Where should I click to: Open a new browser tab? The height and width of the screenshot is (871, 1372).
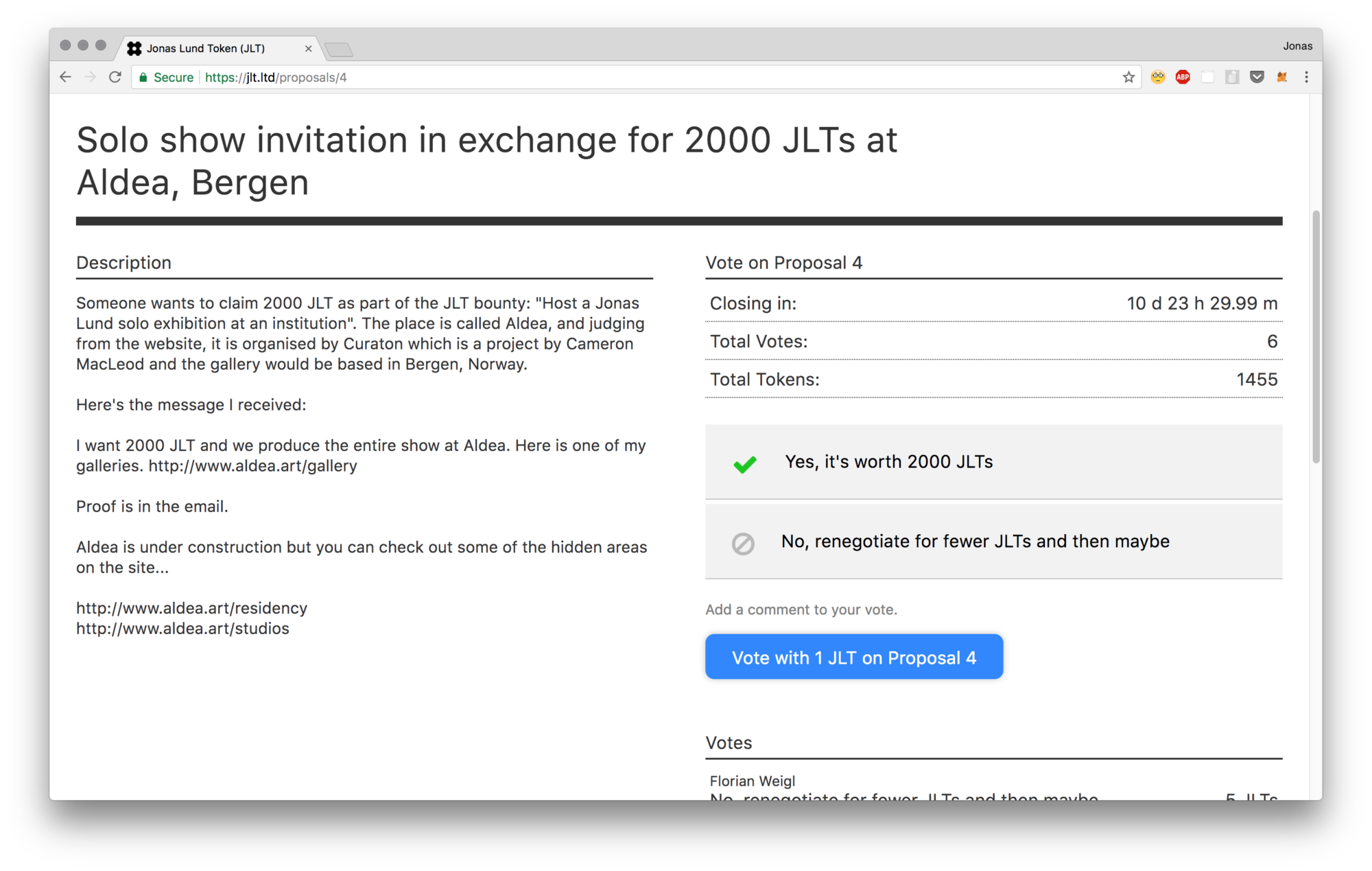click(339, 49)
